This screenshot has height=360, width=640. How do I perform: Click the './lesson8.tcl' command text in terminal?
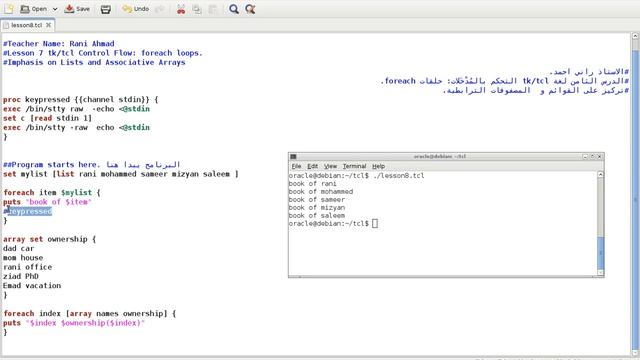(x=398, y=176)
